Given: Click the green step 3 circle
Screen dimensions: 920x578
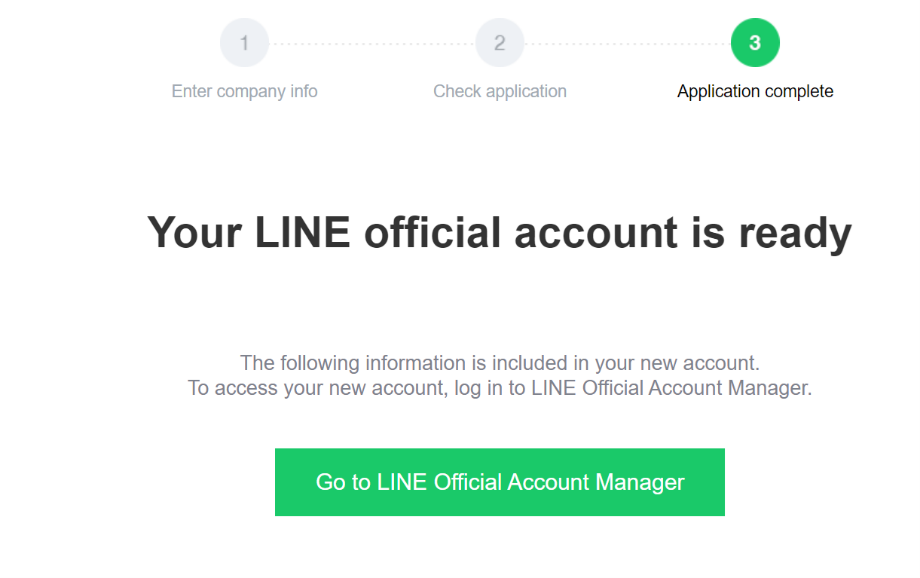Looking at the screenshot, I should pos(755,43).
